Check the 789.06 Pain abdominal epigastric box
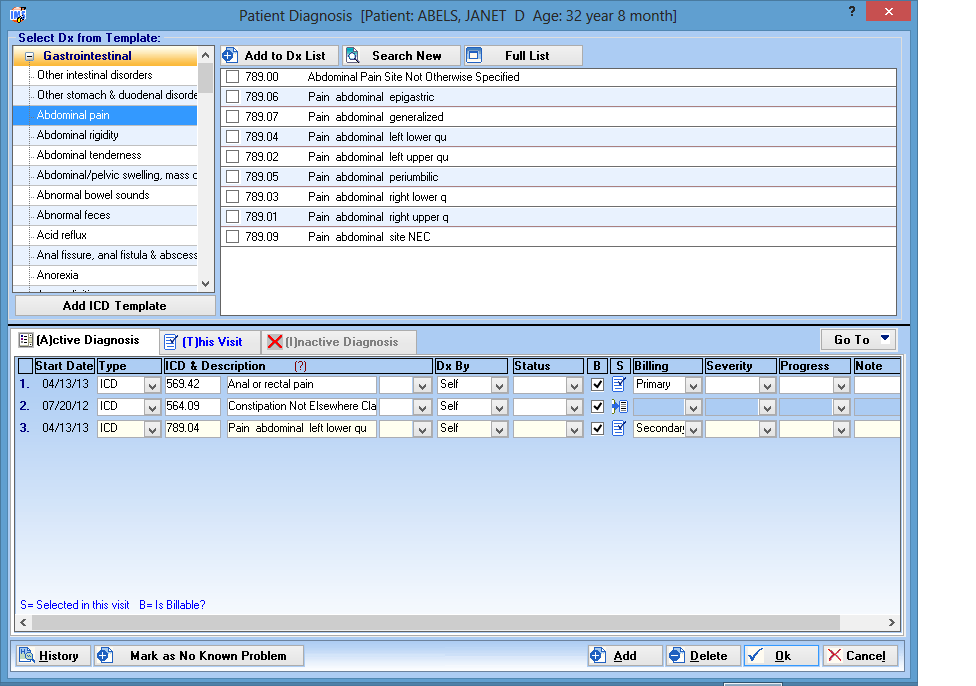The height and width of the screenshot is (686, 976). click(x=232, y=96)
